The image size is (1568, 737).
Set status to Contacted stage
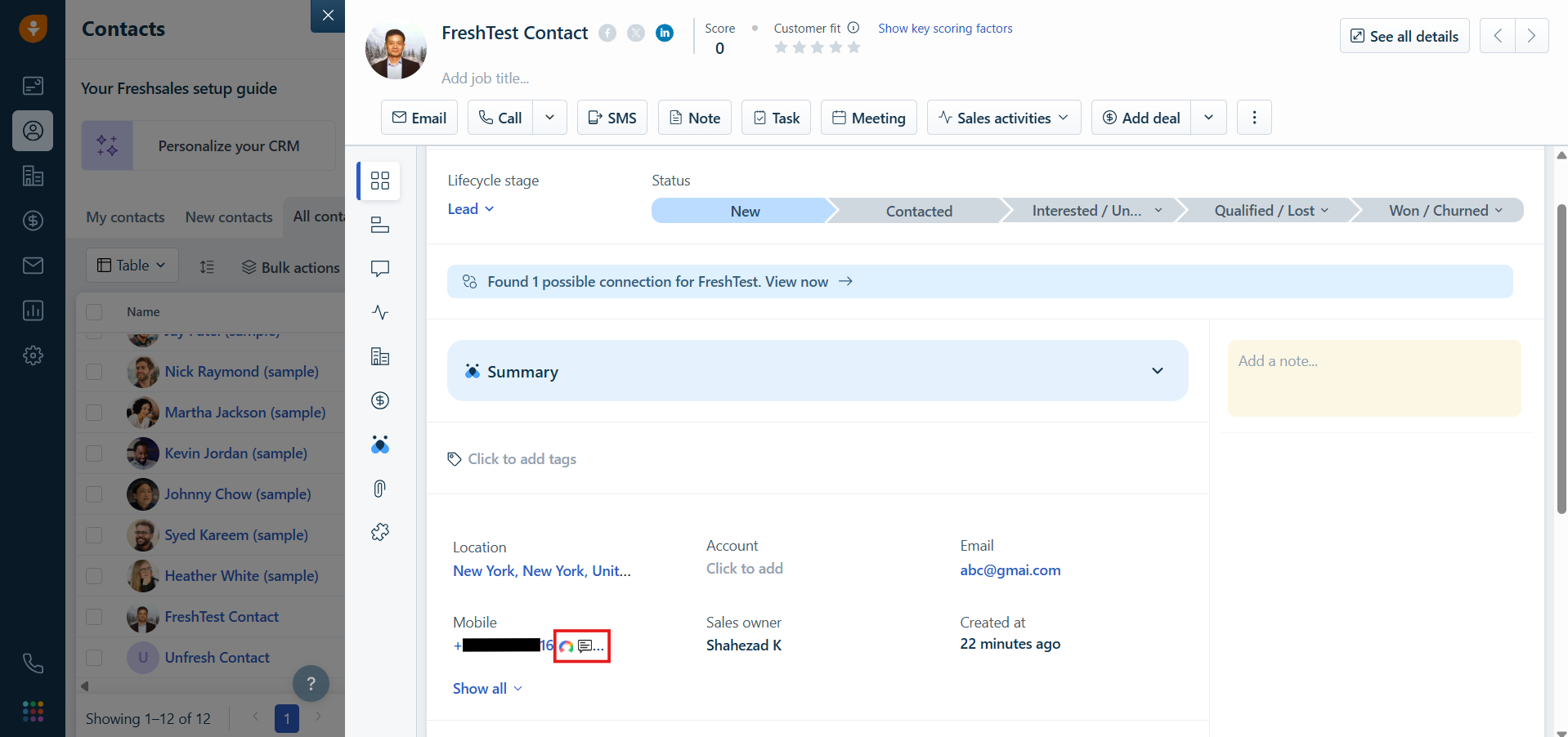click(x=919, y=211)
